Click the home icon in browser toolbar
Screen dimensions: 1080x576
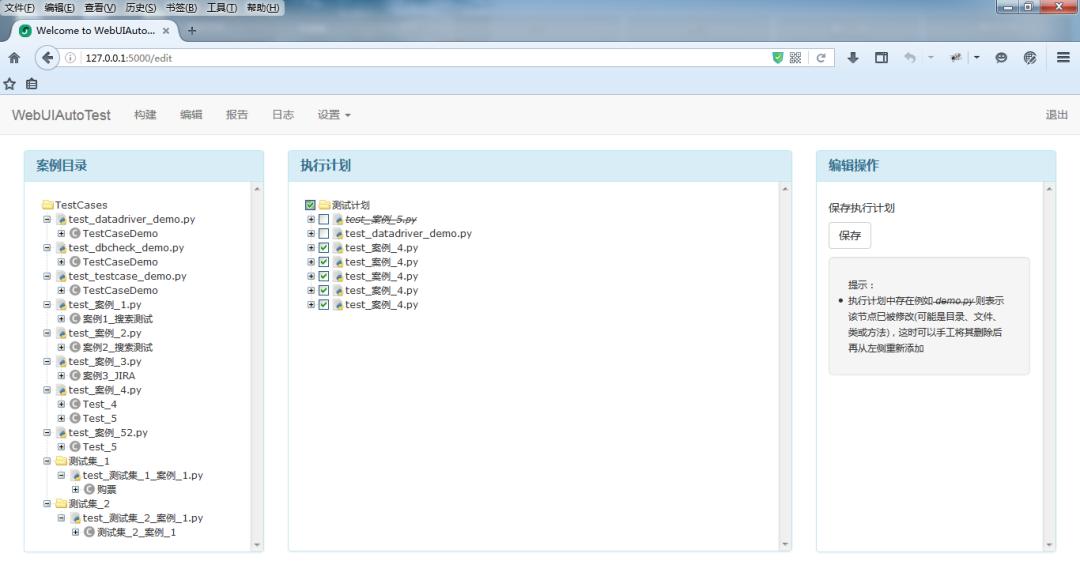[x=14, y=58]
